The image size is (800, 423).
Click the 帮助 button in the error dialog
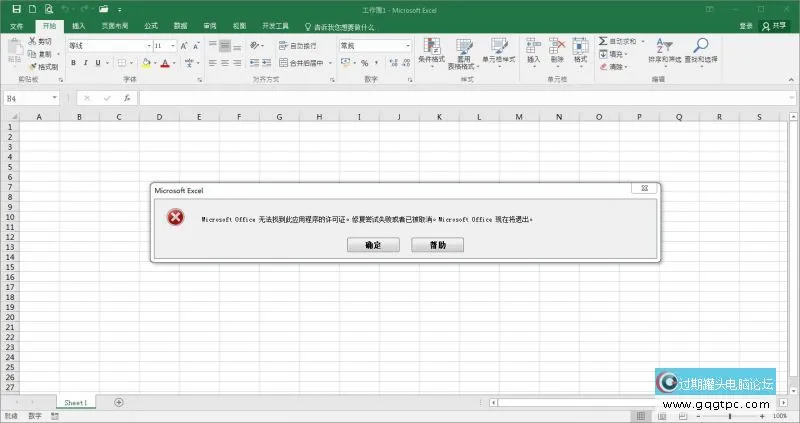[437, 245]
